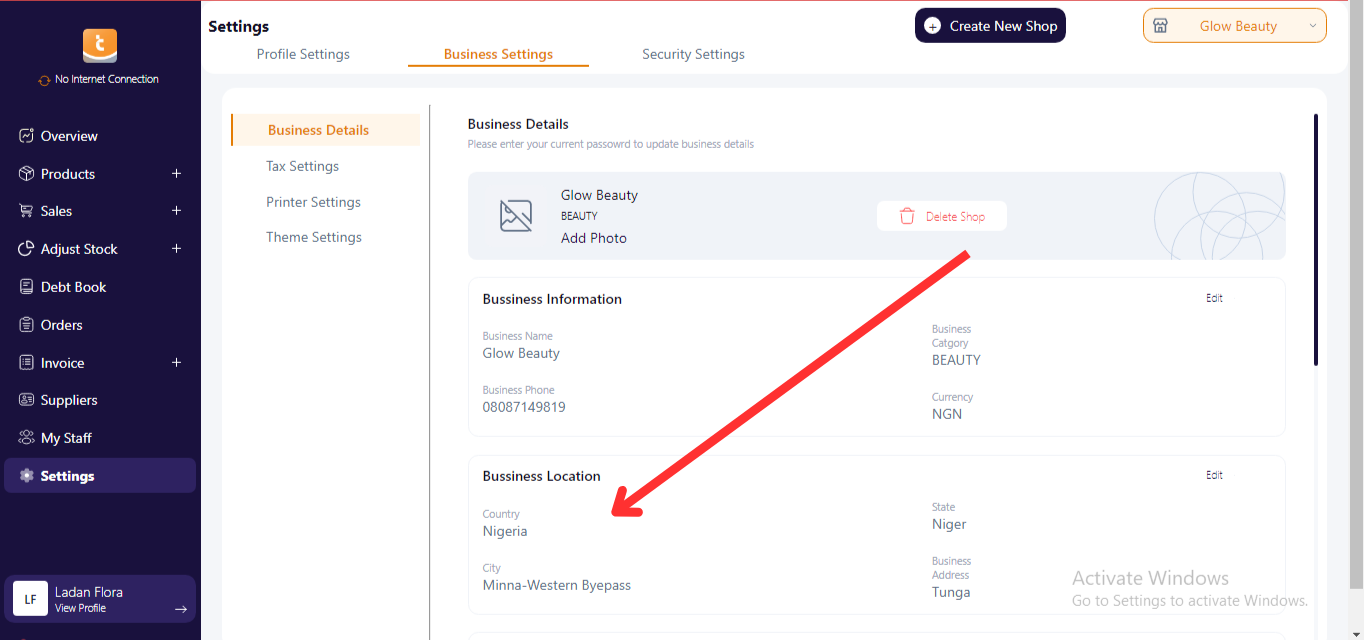Click the shop storefront icon beside Glow Beauty
Screen dimensions: 1364x640
click(1160, 26)
